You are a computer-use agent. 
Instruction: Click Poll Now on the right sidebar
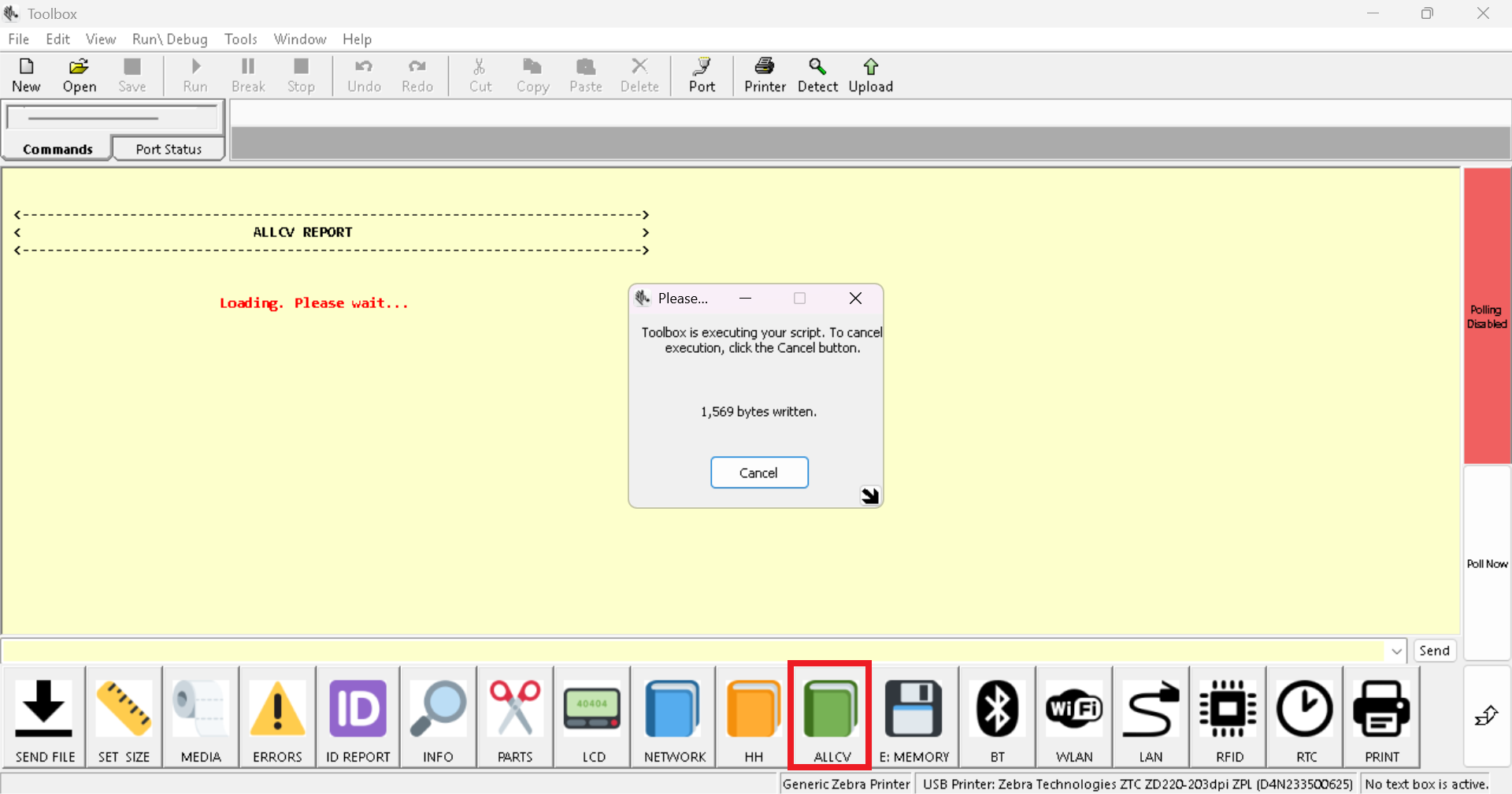[x=1486, y=563]
